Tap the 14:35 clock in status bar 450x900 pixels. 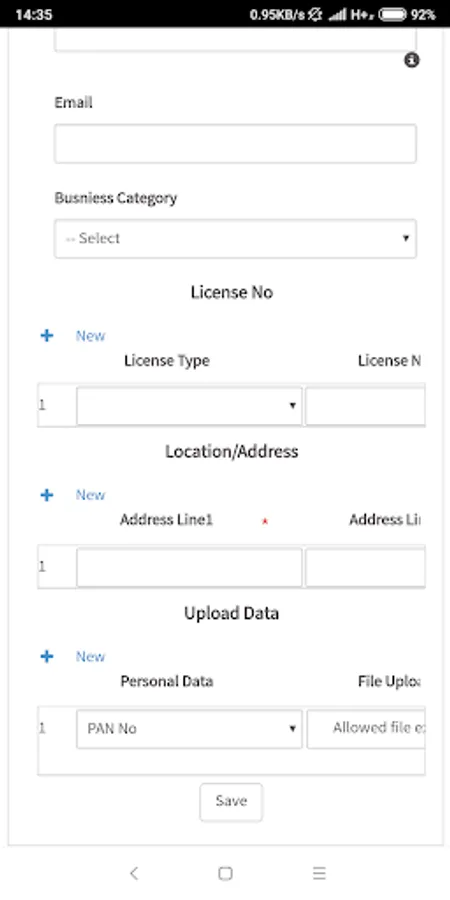tap(33, 15)
